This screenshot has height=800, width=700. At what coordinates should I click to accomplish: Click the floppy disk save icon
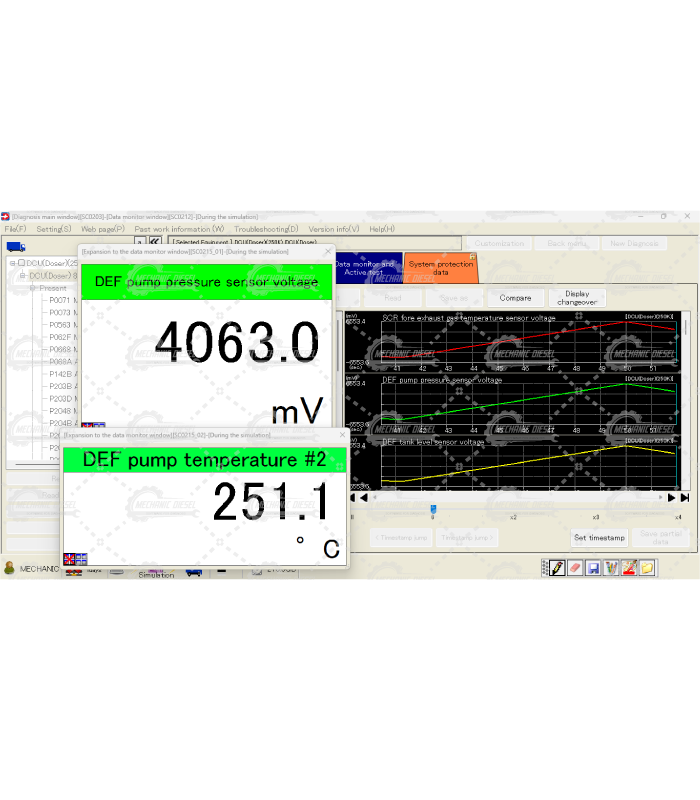tap(593, 568)
